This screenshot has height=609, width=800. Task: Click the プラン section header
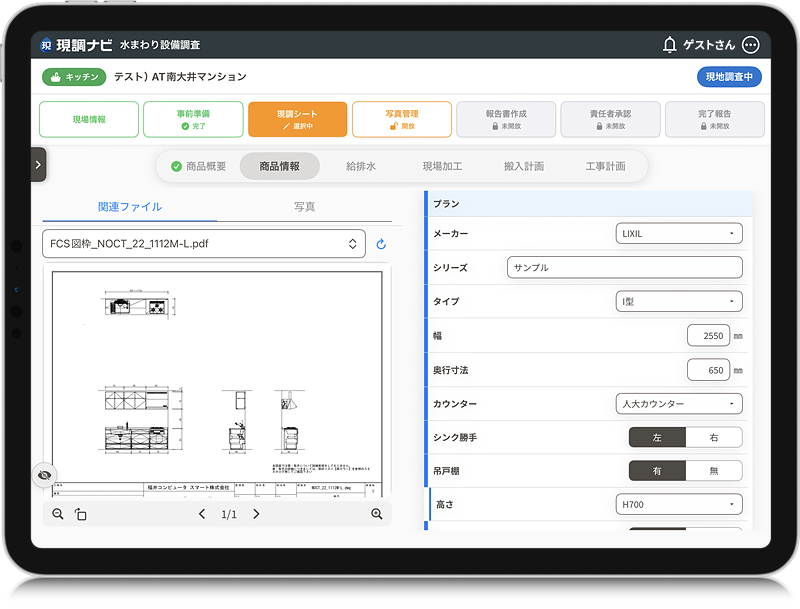589,204
